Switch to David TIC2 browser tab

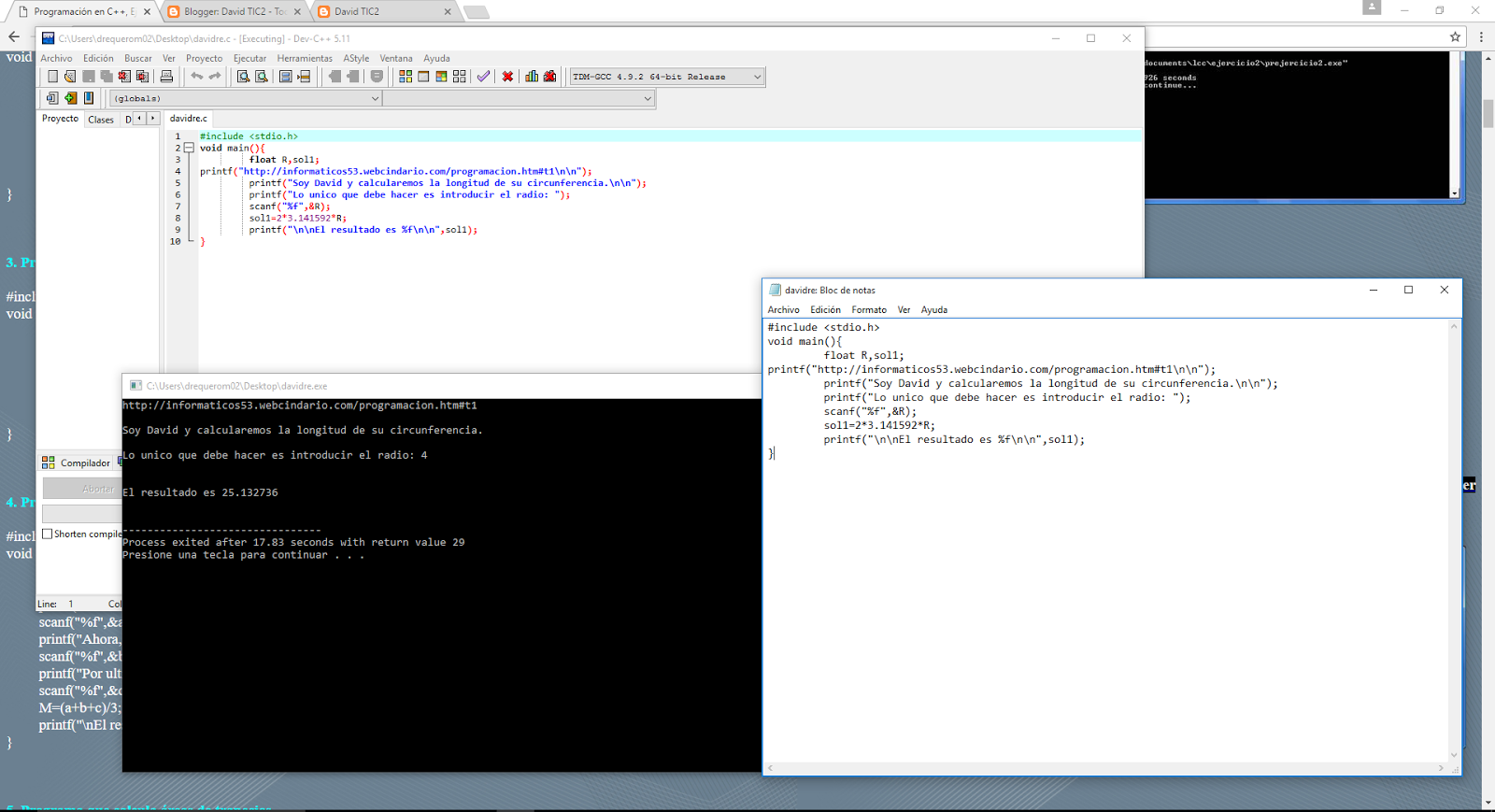point(385,11)
